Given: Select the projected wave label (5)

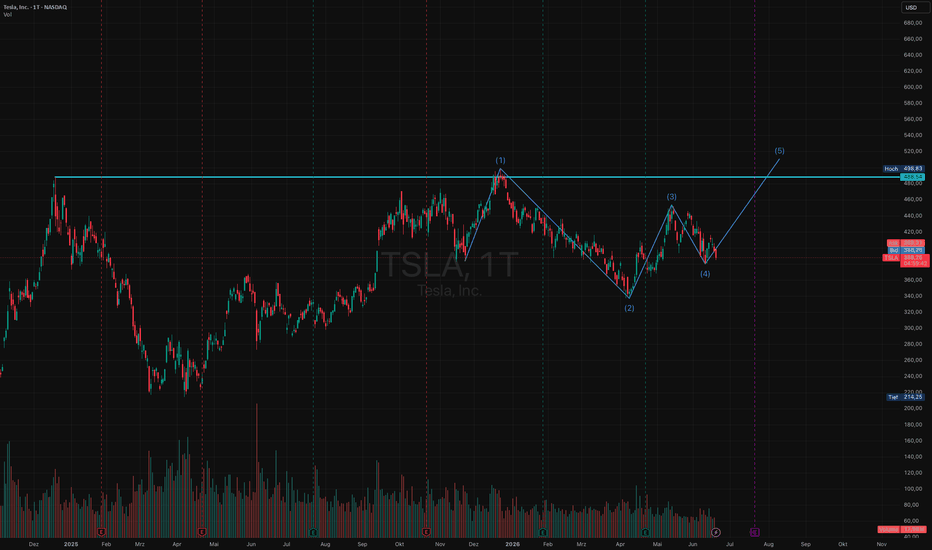Looking at the screenshot, I should pyautogui.click(x=779, y=151).
